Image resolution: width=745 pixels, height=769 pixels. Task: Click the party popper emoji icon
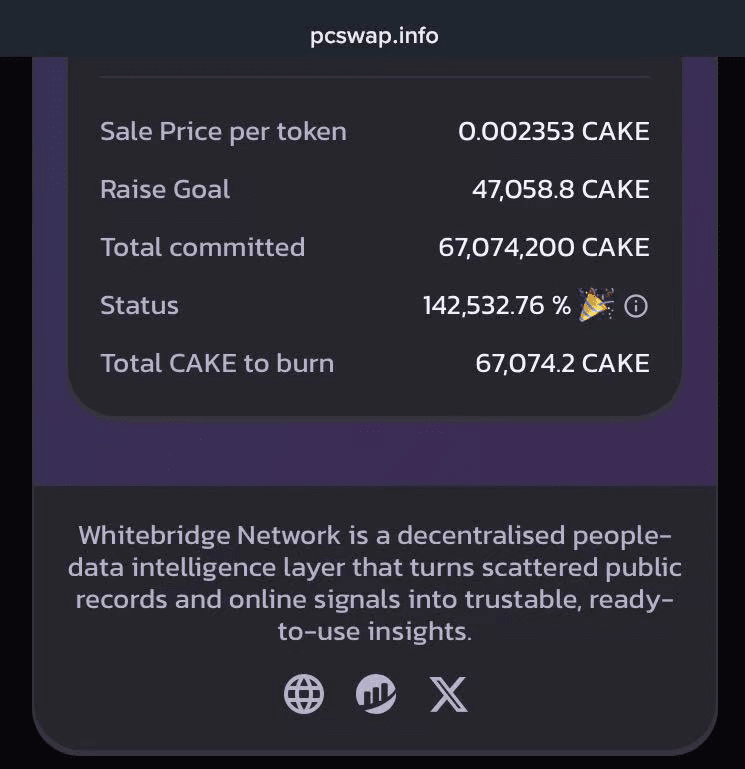pyautogui.click(x=596, y=305)
